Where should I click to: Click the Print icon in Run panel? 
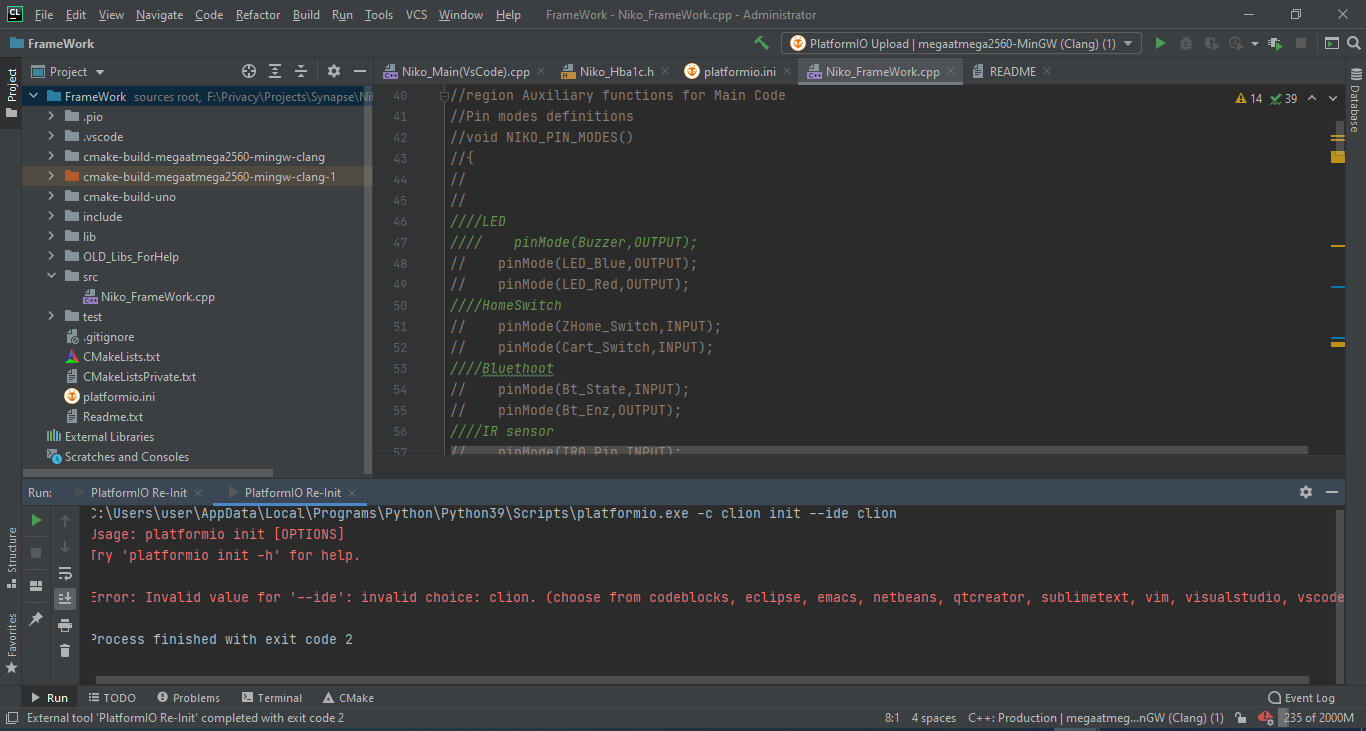[65, 625]
